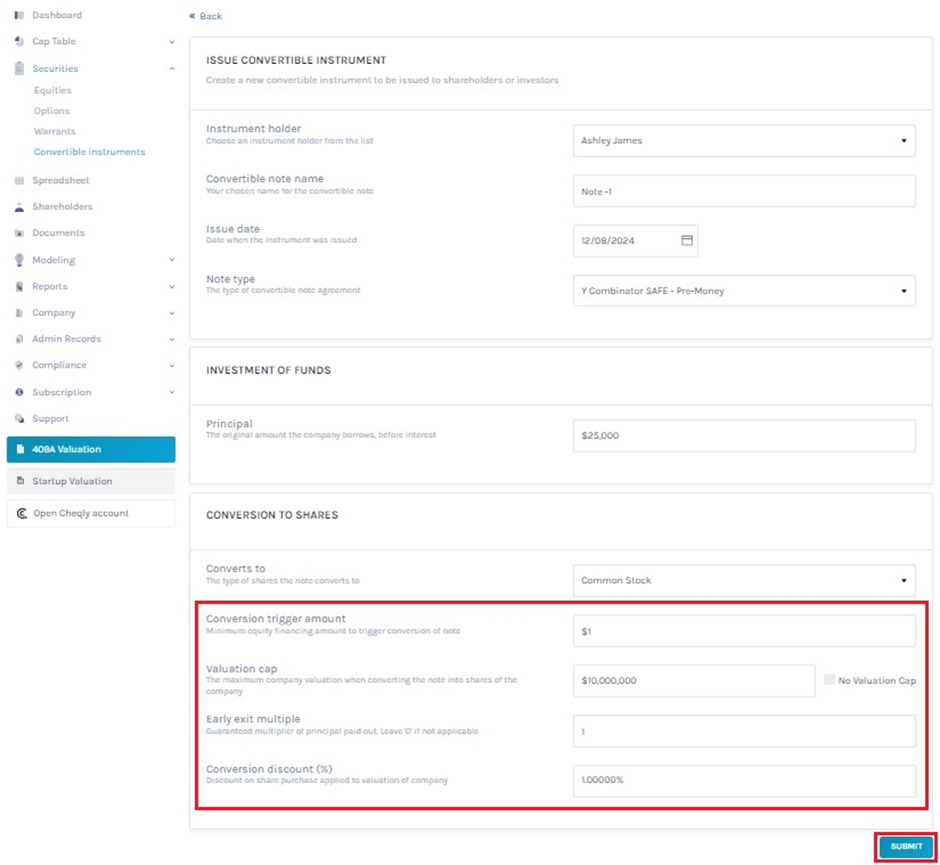Click the Early exit multiple field

pyautogui.click(x=744, y=731)
